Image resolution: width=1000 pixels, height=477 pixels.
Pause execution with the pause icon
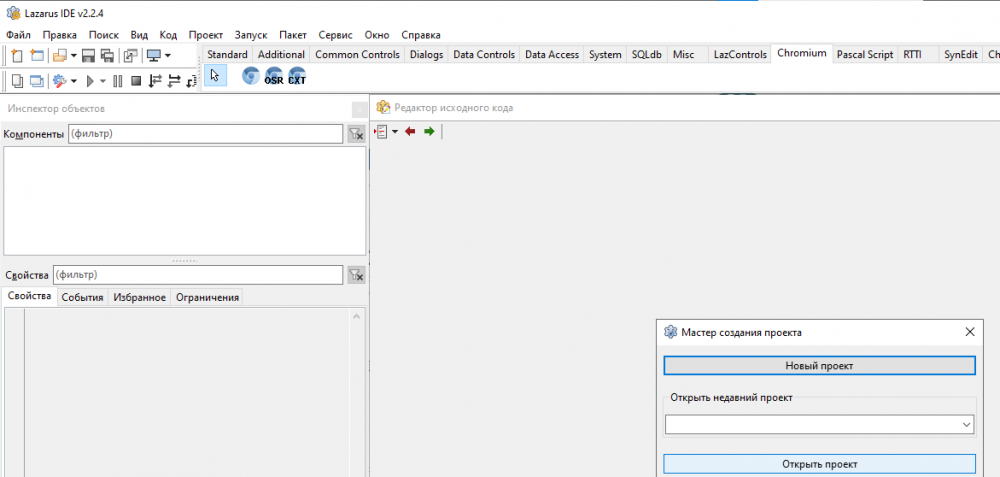117,81
